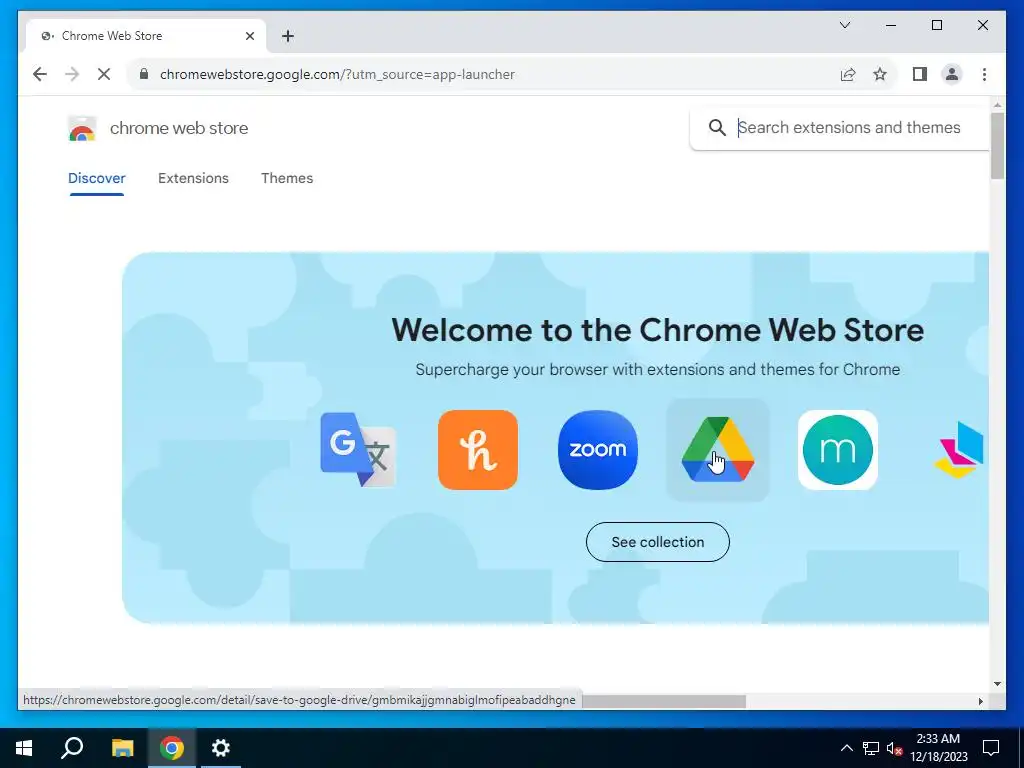The height and width of the screenshot is (768, 1024).
Task: Stop loading the page
Action: 104,74
